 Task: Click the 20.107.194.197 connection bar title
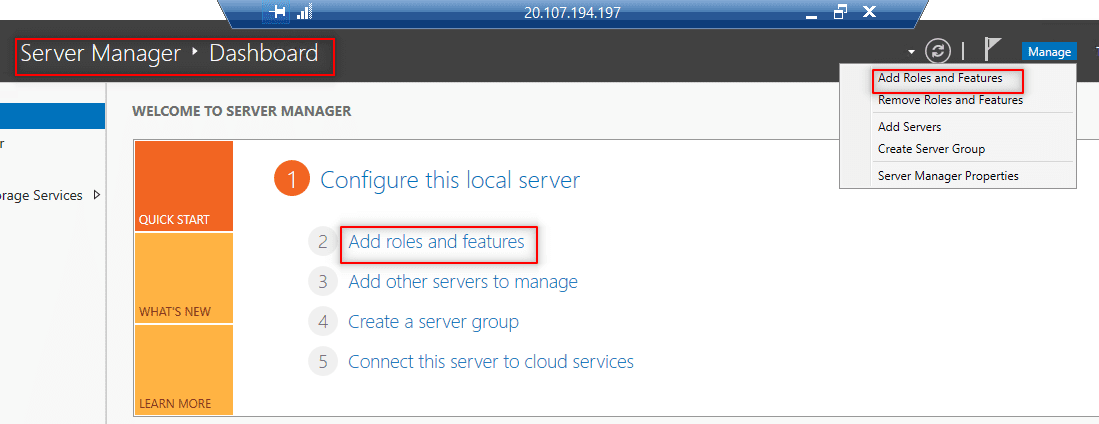point(572,13)
